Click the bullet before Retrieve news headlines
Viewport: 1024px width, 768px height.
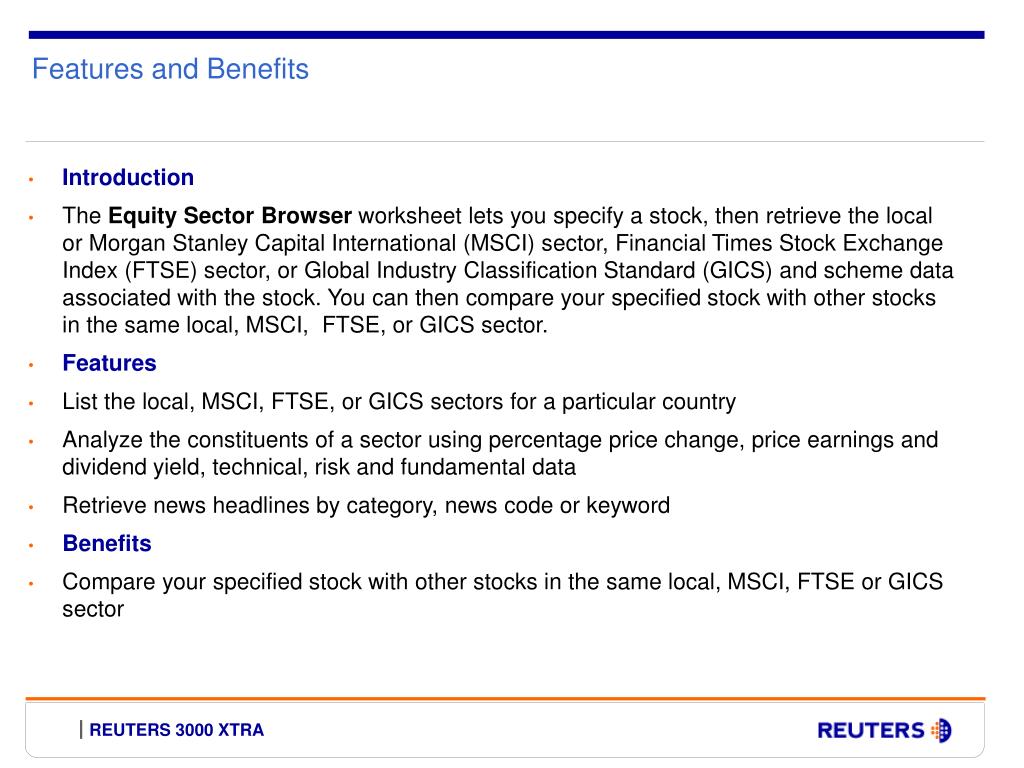tap(31, 507)
